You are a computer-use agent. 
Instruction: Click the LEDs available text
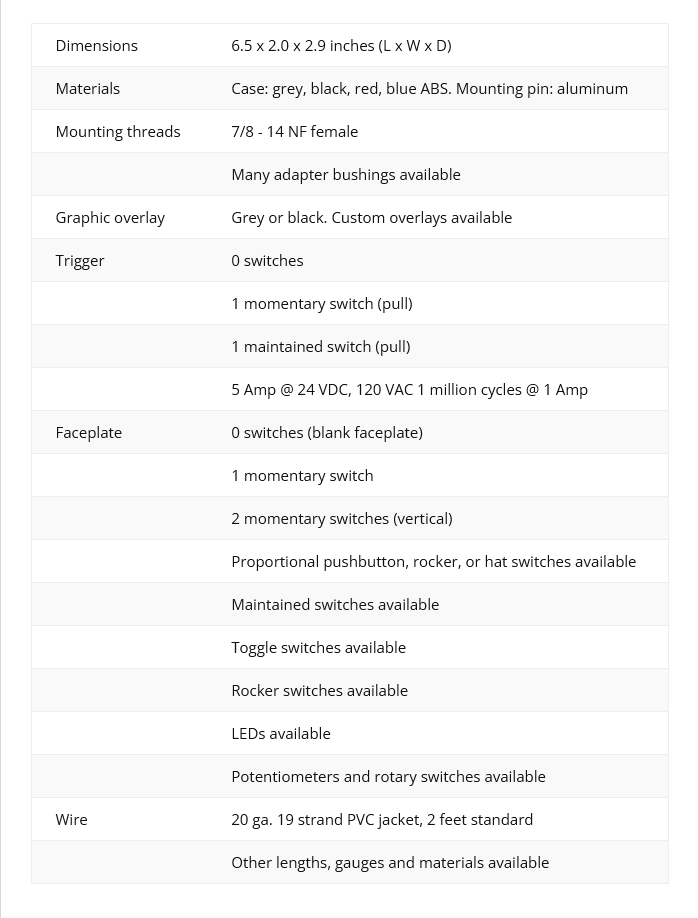pos(281,734)
